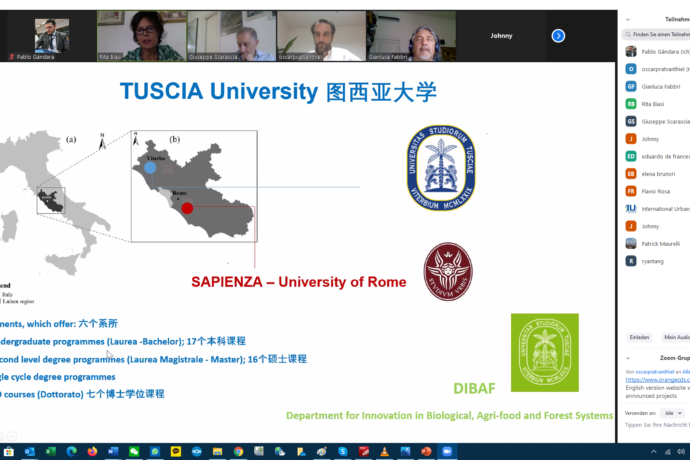Click the Sapienza maroon seal logo

[x=448, y=272]
